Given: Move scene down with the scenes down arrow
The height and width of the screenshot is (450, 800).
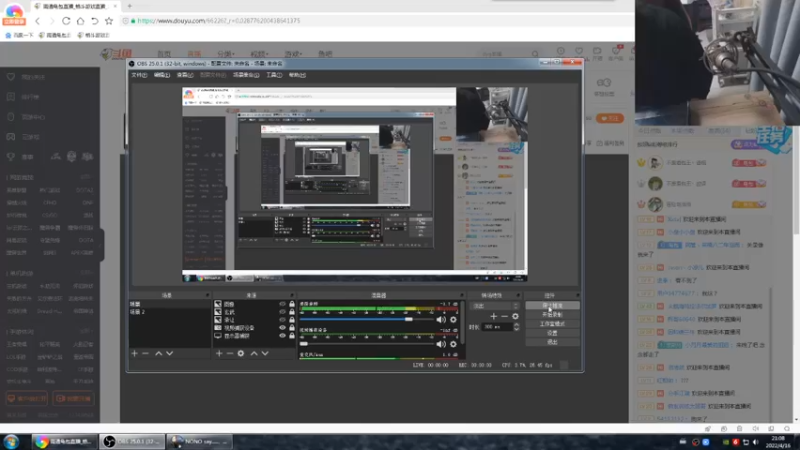Looking at the screenshot, I should tap(169, 353).
